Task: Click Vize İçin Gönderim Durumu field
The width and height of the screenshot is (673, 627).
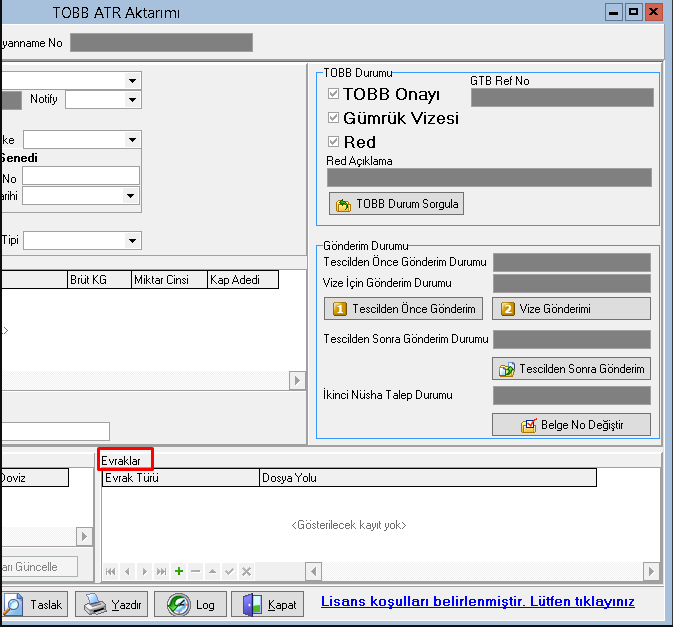Action: point(572,283)
